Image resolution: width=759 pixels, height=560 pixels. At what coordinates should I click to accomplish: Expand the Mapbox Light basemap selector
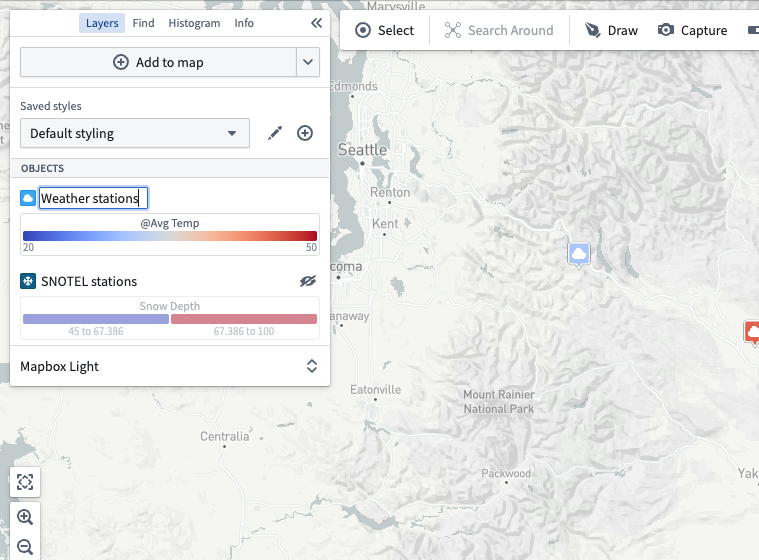coord(312,366)
